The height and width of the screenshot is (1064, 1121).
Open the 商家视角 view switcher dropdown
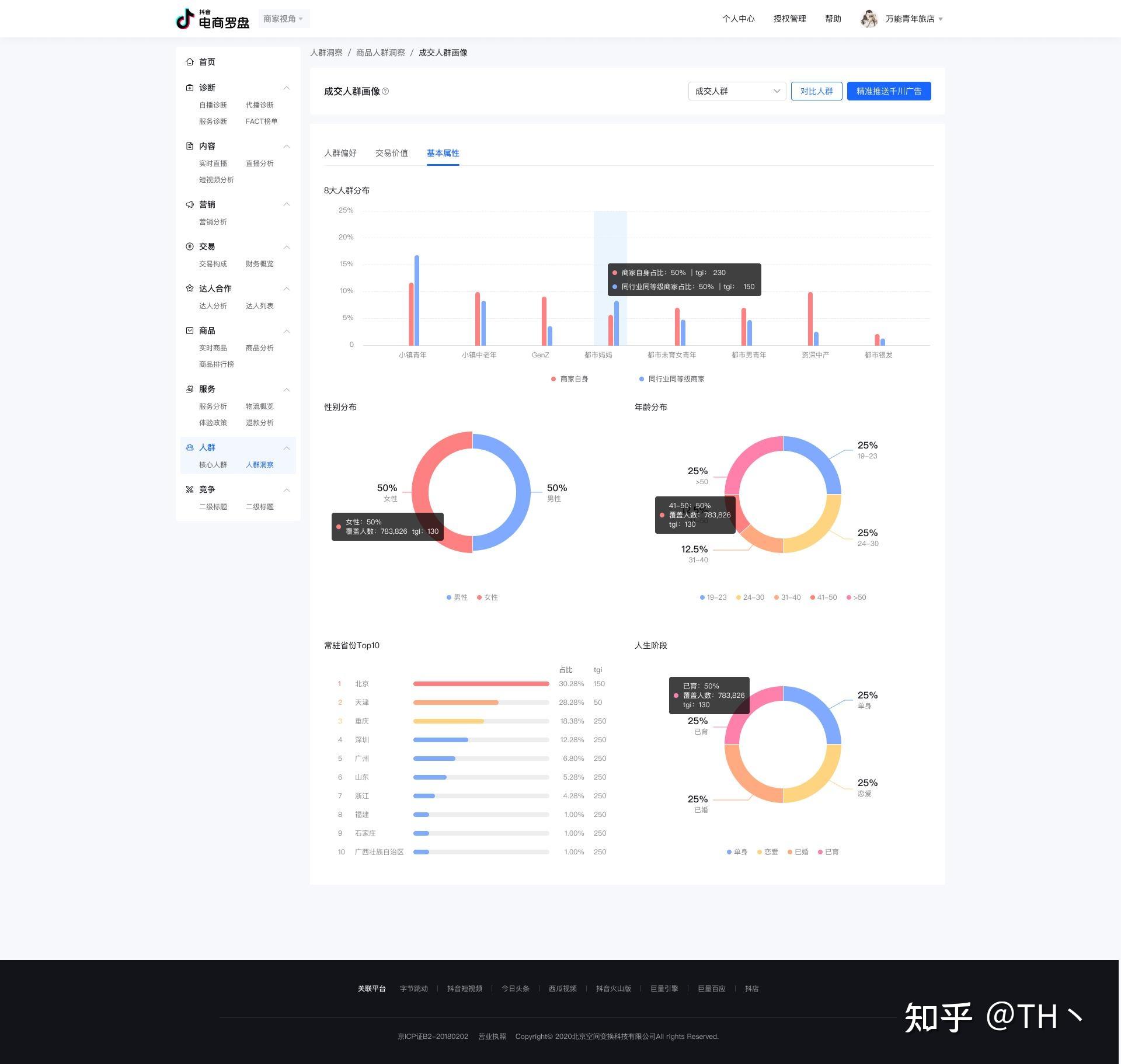(x=283, y=19)
